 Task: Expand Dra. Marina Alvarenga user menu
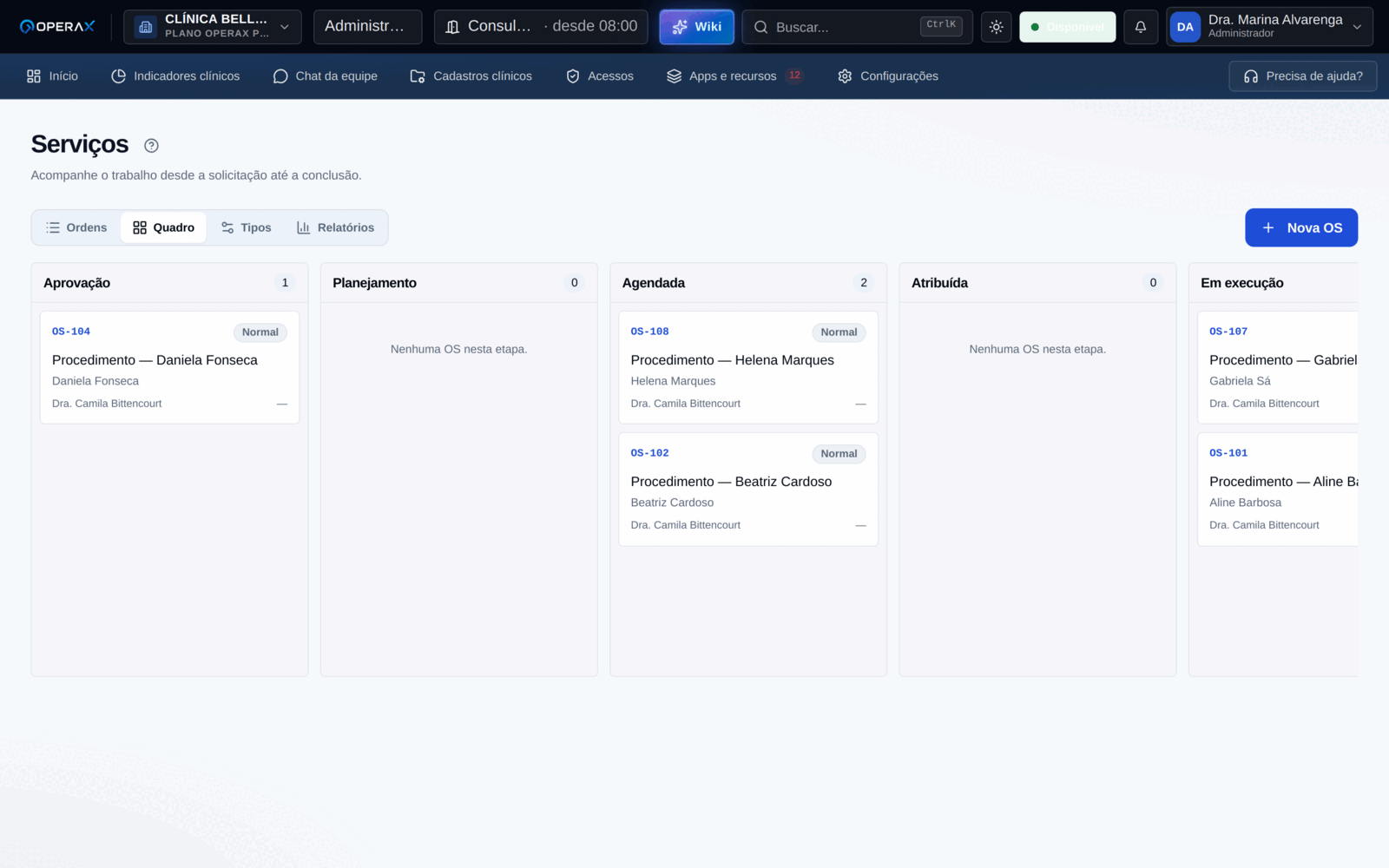tap(1270, 27)
